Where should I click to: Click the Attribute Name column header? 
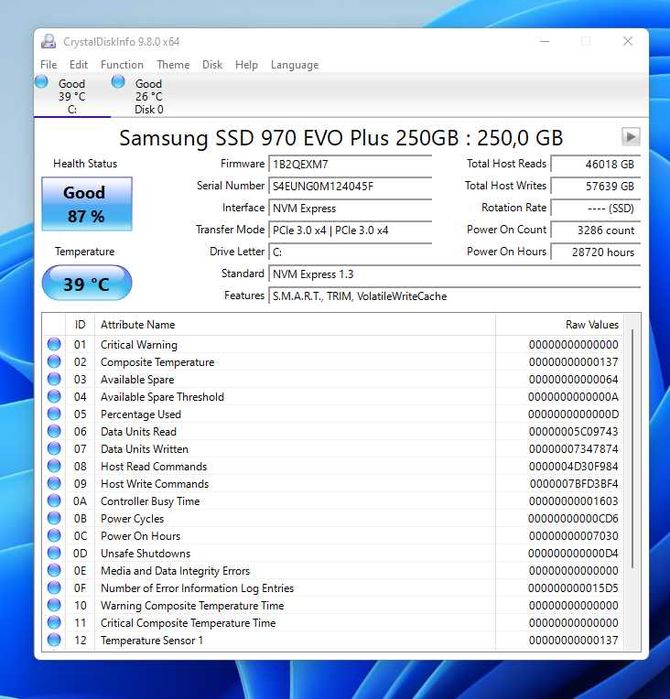point(295,325)
